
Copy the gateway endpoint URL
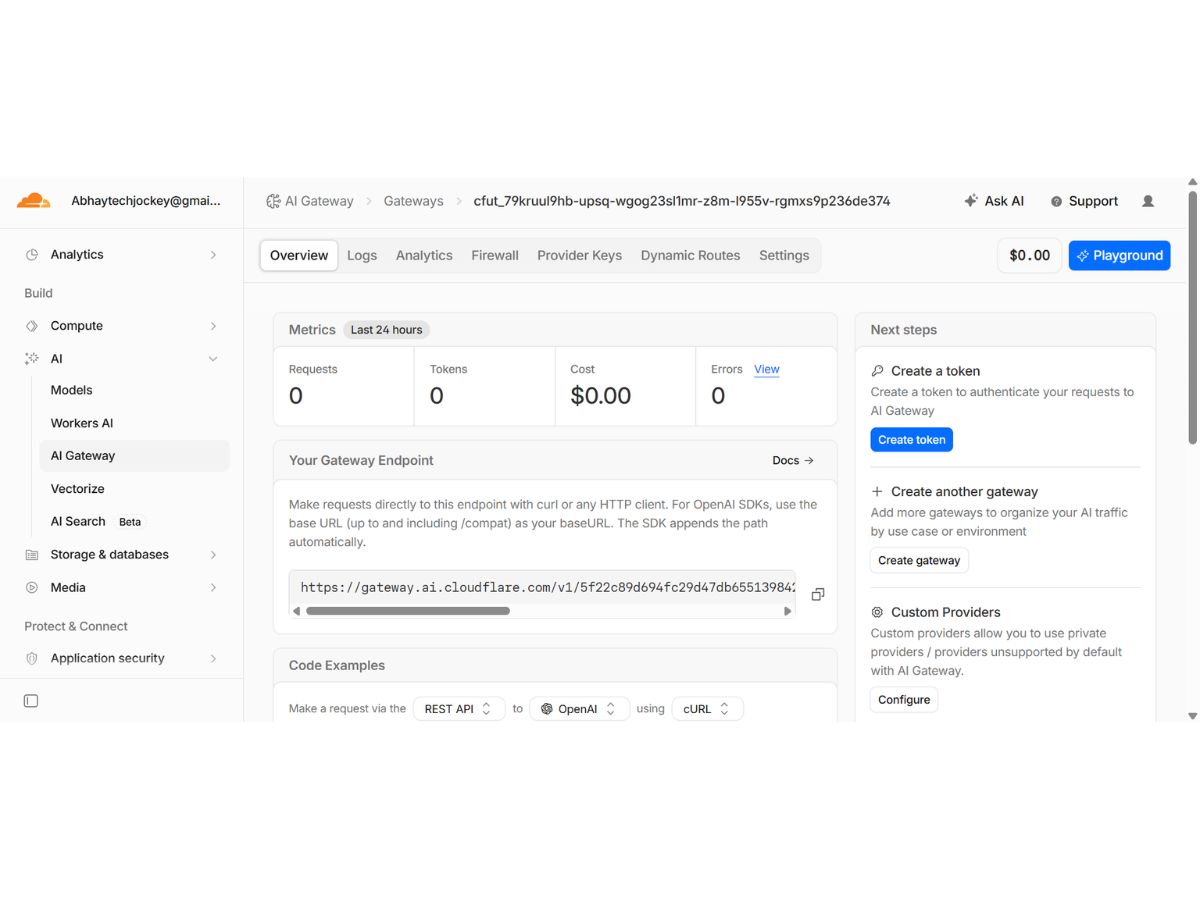(818, 594)
